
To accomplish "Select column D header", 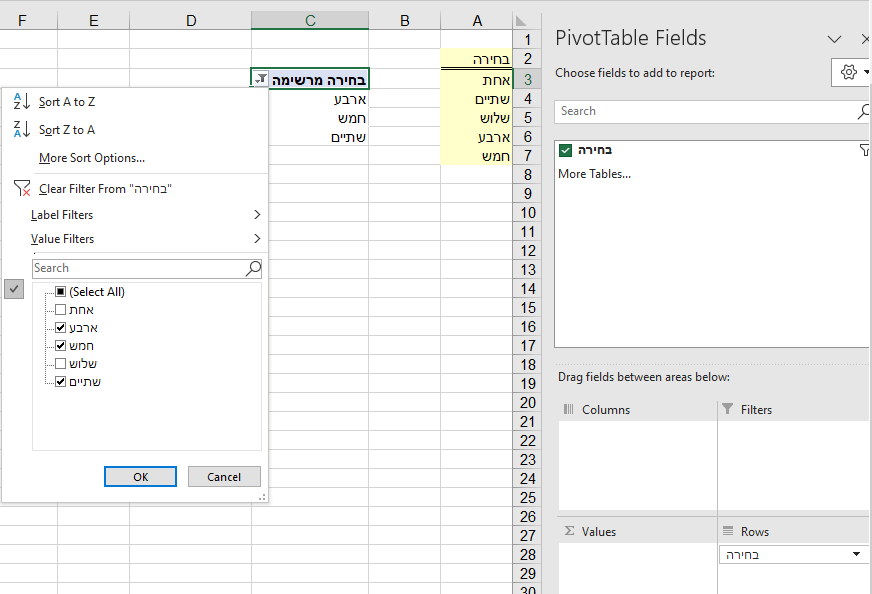I will 191,21.
